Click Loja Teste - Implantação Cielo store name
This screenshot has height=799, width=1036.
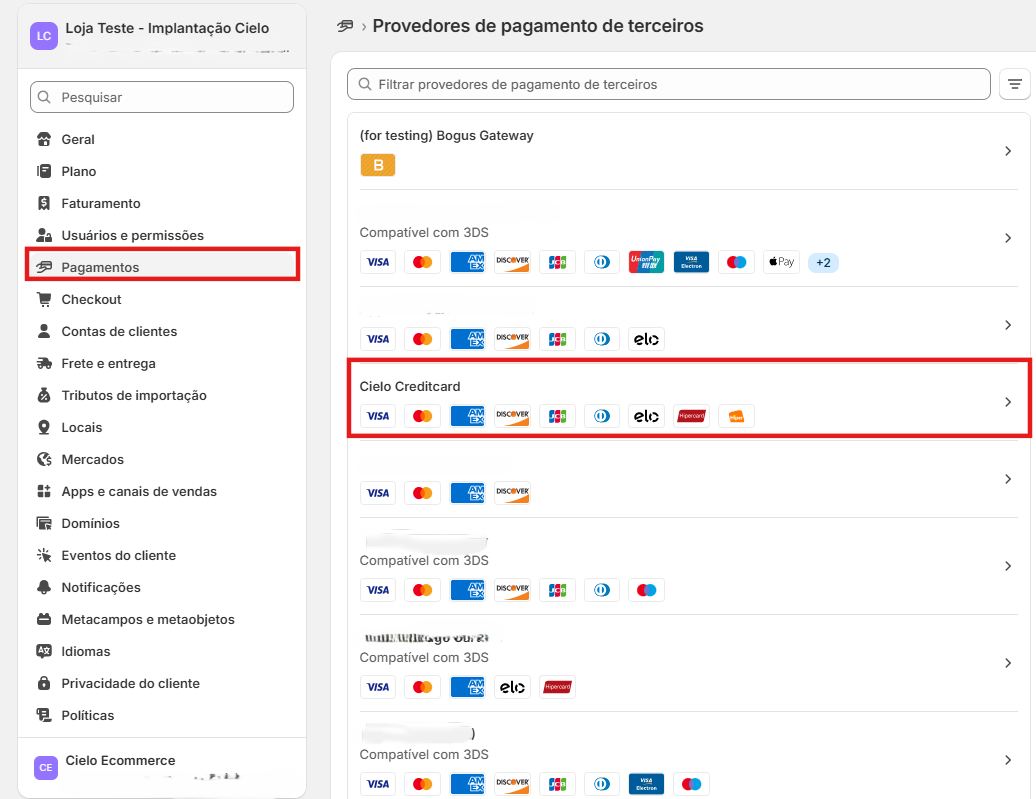(167, 28)
